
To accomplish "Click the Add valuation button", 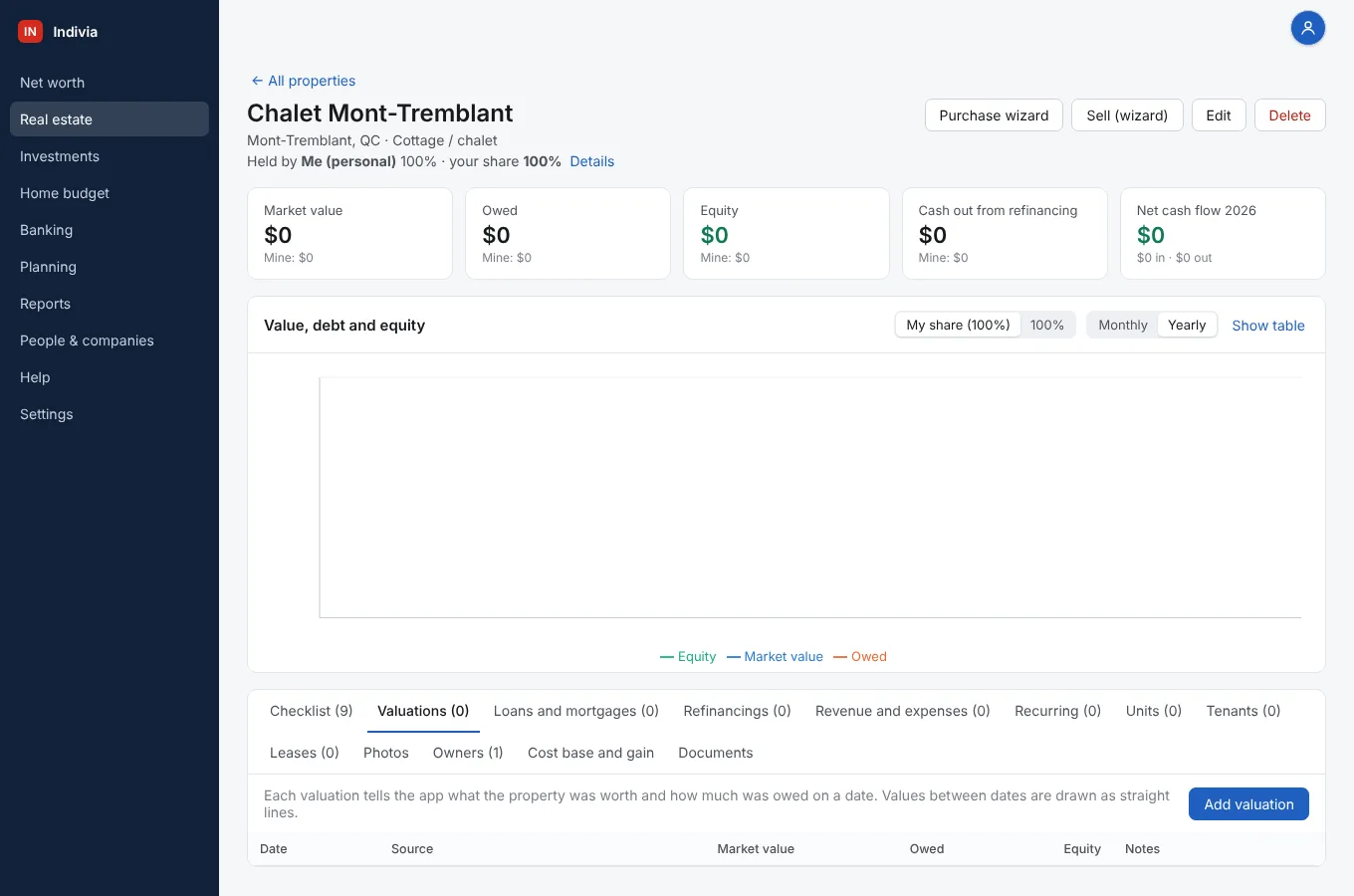I will [1248, 804].
